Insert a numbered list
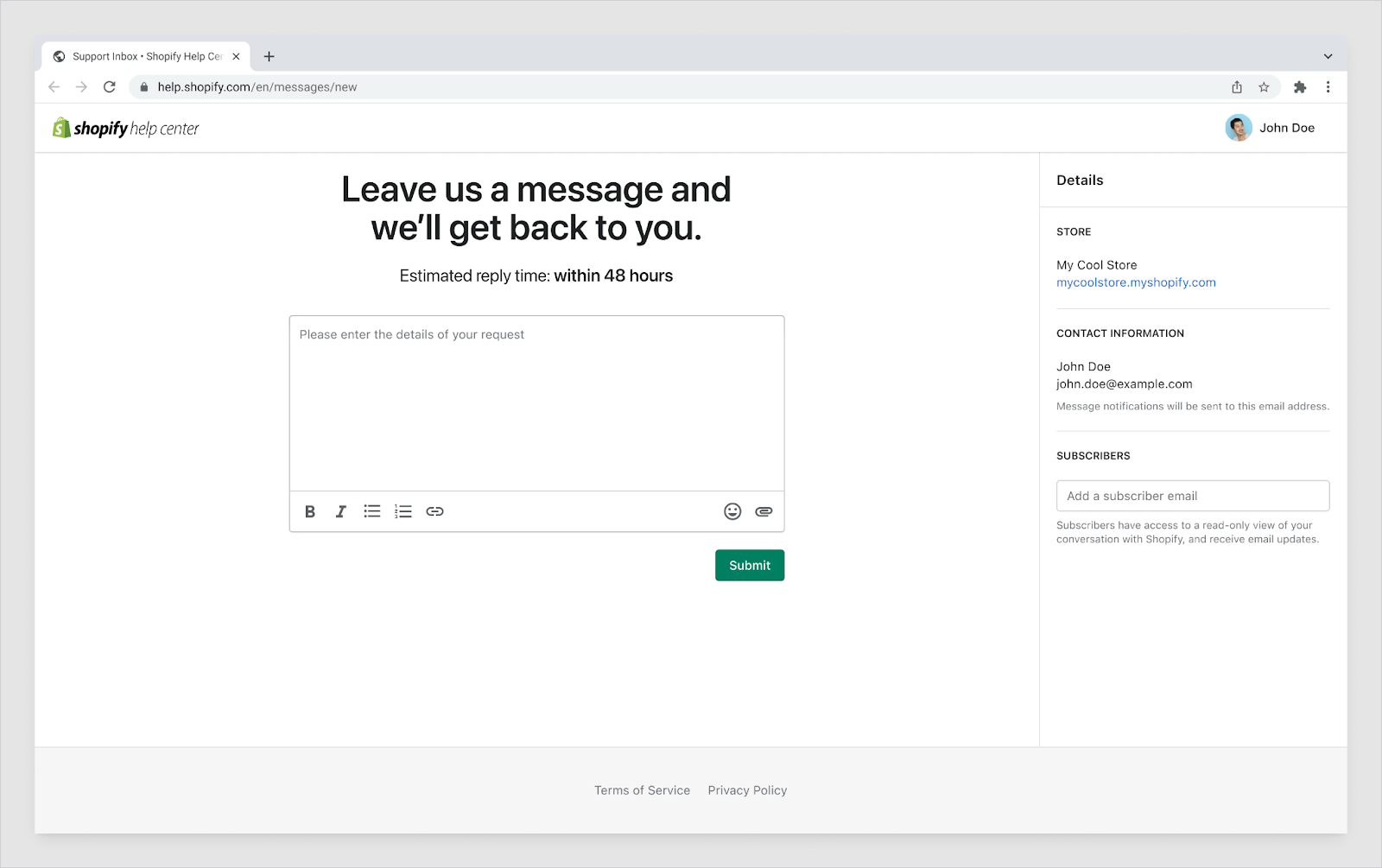Image resolution: width=1382 pixels, height=868 pixels. (x=403, y=511)
